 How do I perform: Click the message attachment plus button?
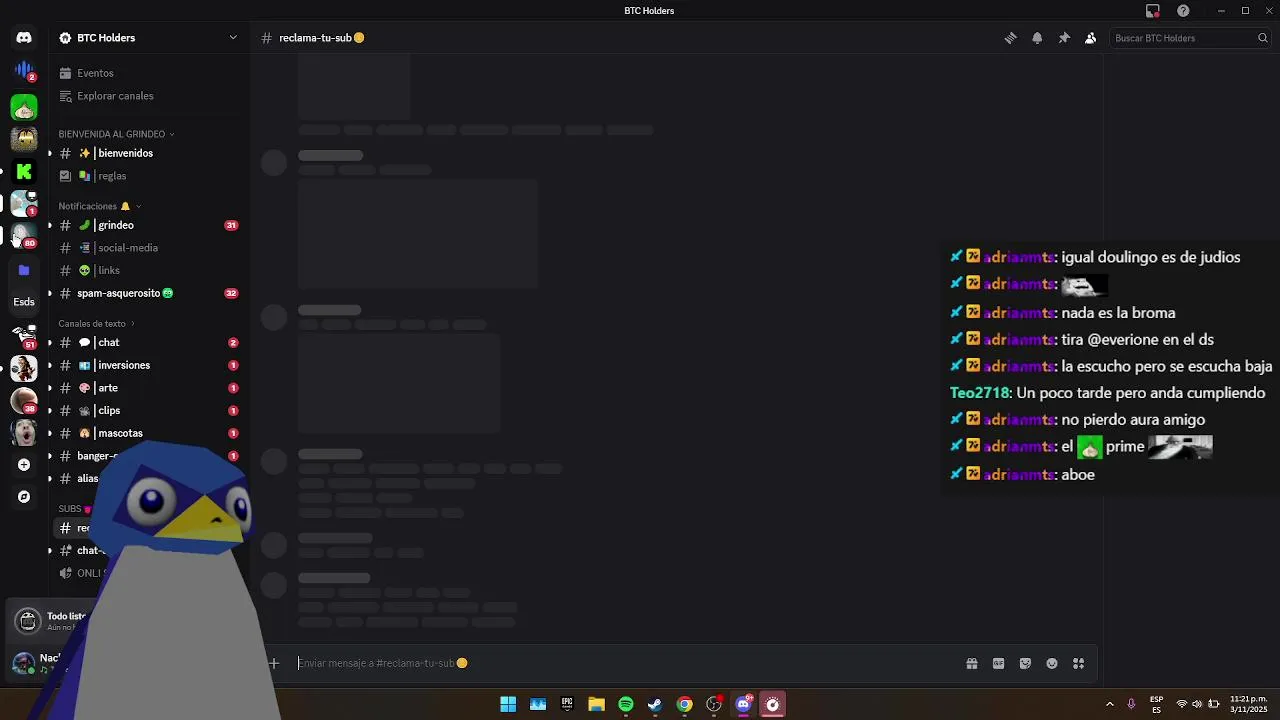pyautogui.click(x=273, y=663)
